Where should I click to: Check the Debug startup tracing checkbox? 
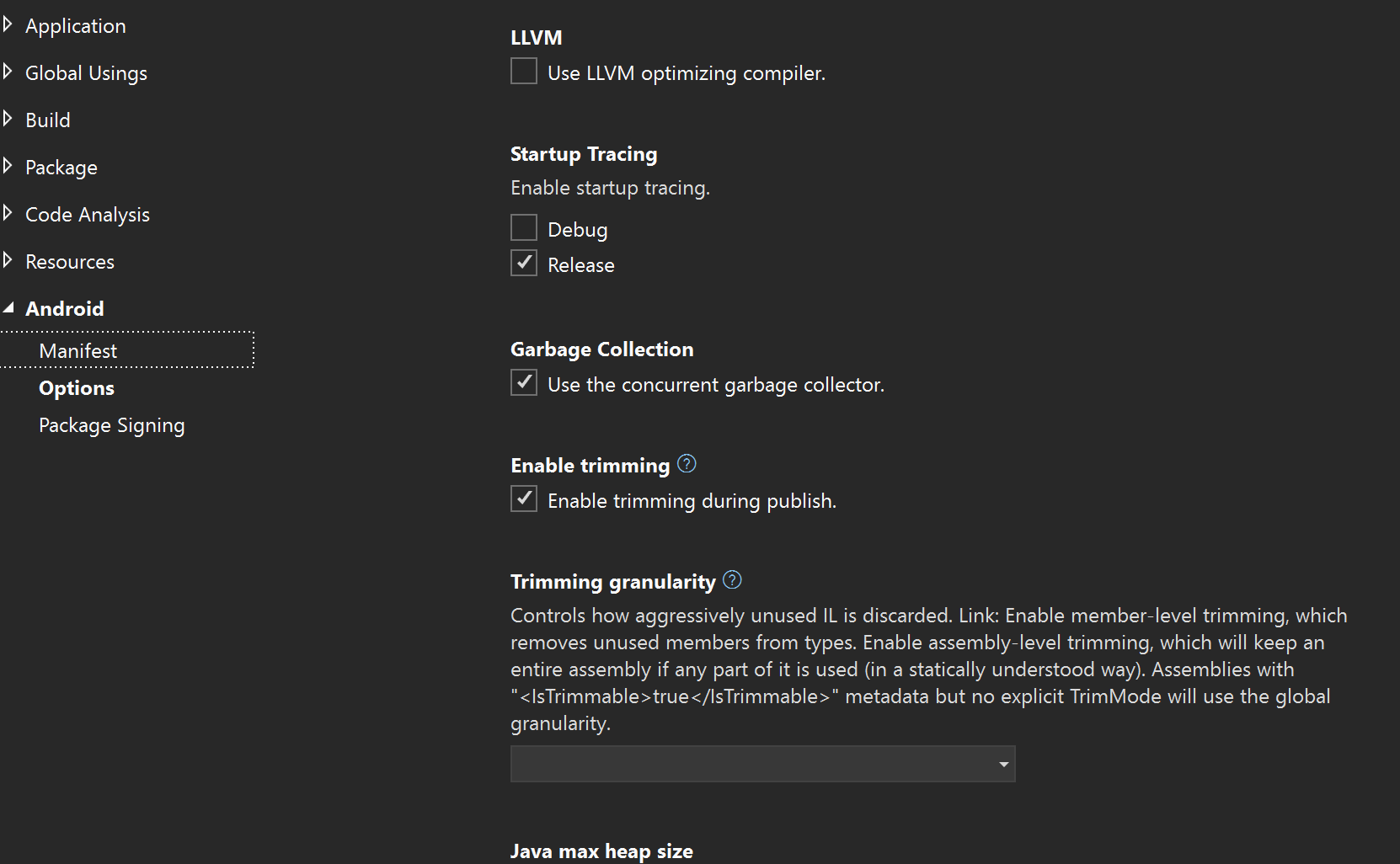point(524,228)
